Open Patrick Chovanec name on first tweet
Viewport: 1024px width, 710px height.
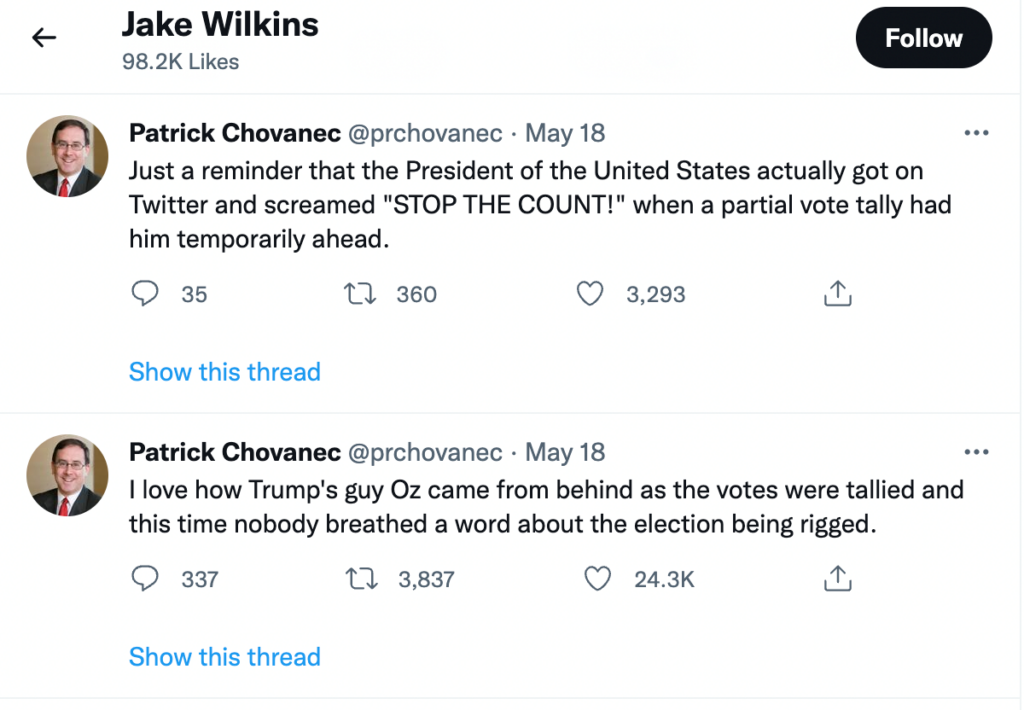point(234,133)
